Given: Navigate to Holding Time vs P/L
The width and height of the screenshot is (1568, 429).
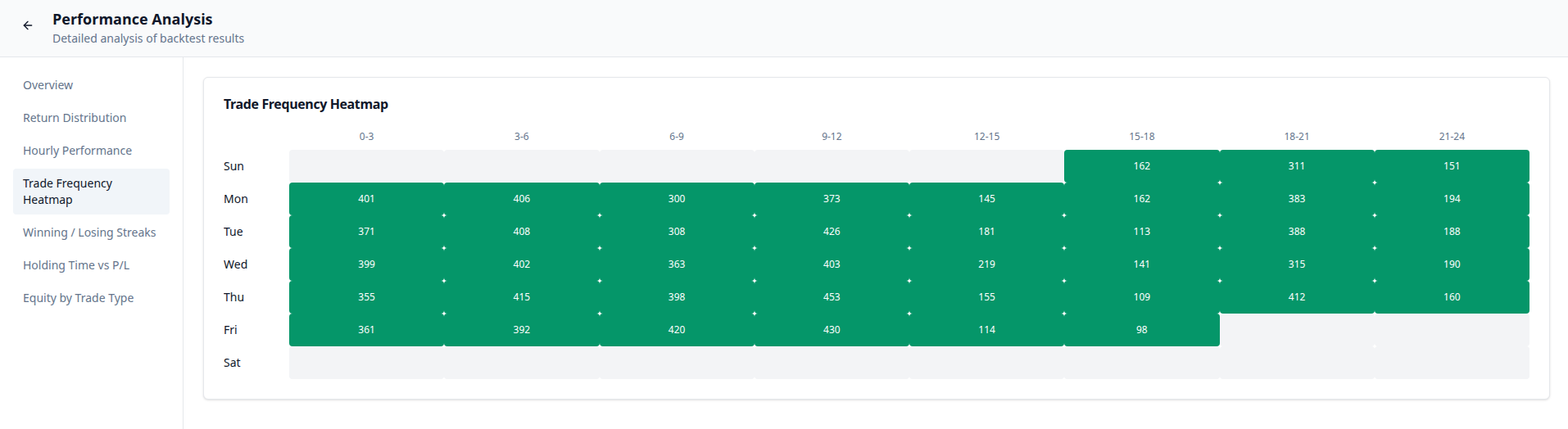Looking at the screenshot, I should tap(76, 265).
